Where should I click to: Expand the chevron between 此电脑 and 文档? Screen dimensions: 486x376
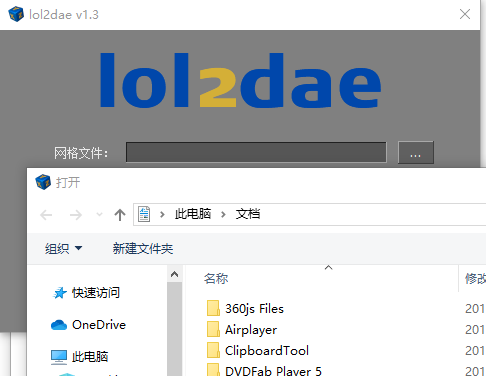(x=223, y=215)
